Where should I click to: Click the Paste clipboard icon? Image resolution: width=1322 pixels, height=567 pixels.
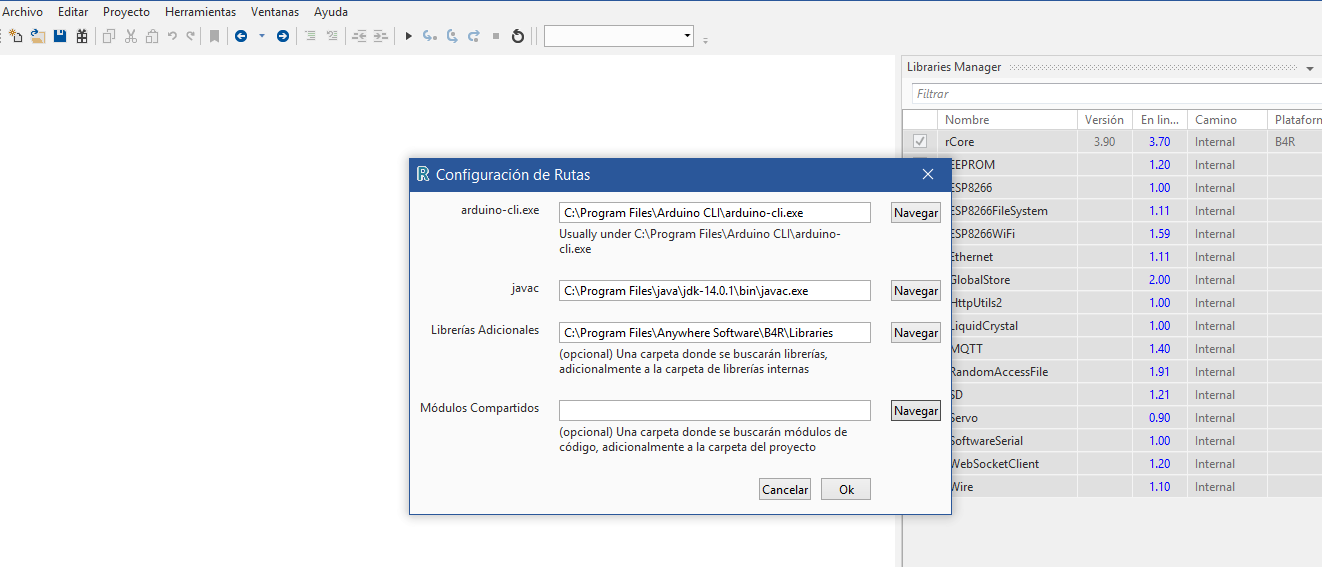[152, 36]
